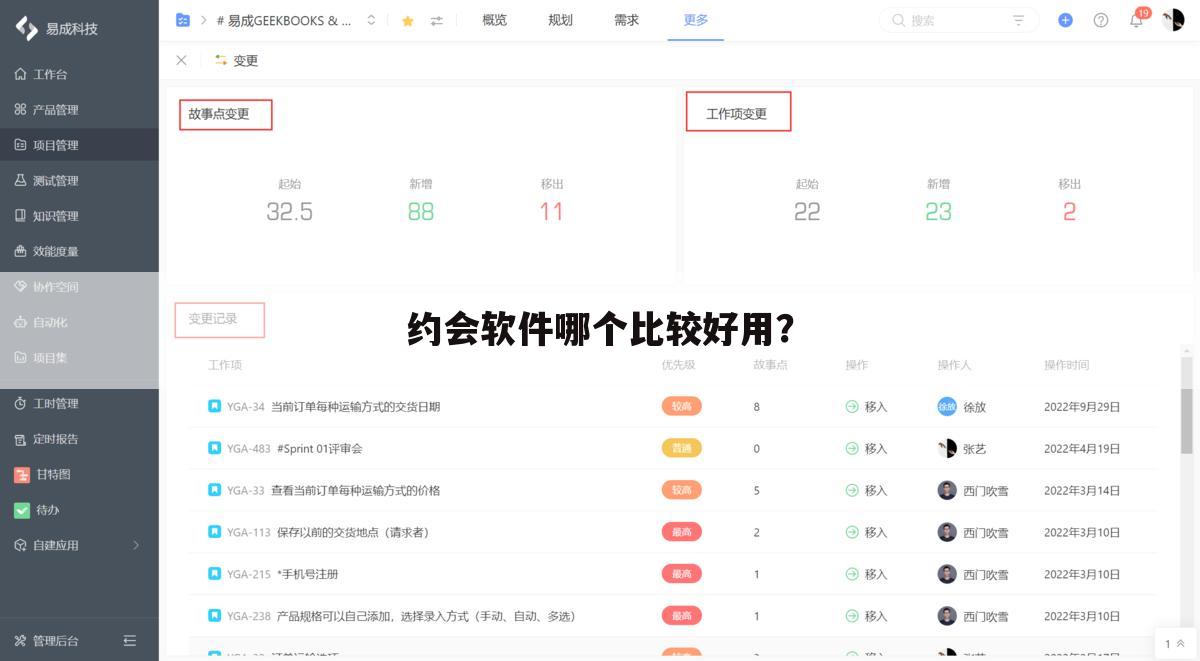
Task: Switch to the 规划 tab
Action: click(560, 20)
